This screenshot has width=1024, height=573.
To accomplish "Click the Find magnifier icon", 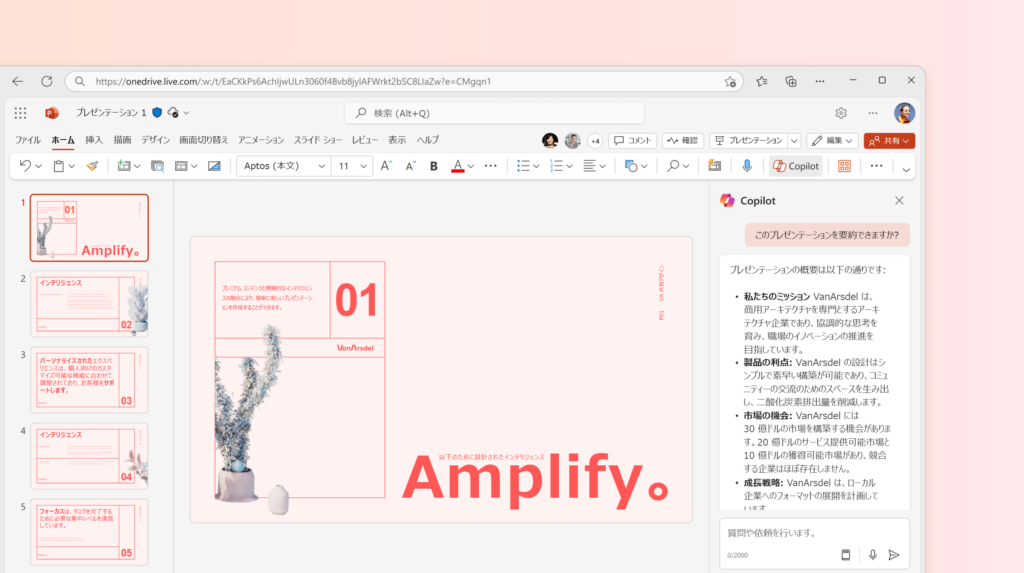I will 673,166.
